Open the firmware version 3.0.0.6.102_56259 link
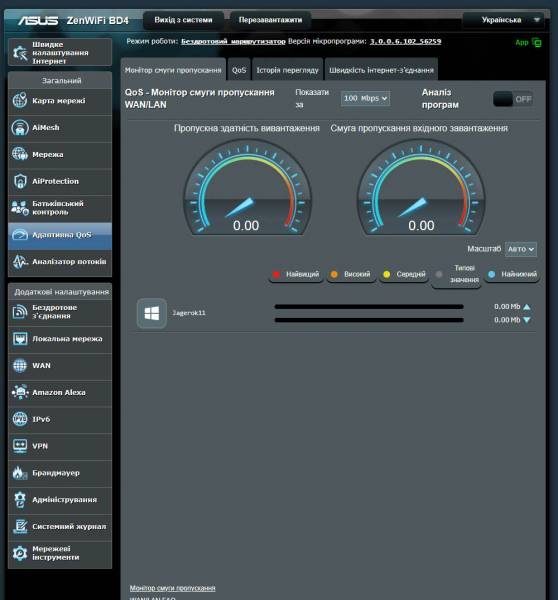 405,41
